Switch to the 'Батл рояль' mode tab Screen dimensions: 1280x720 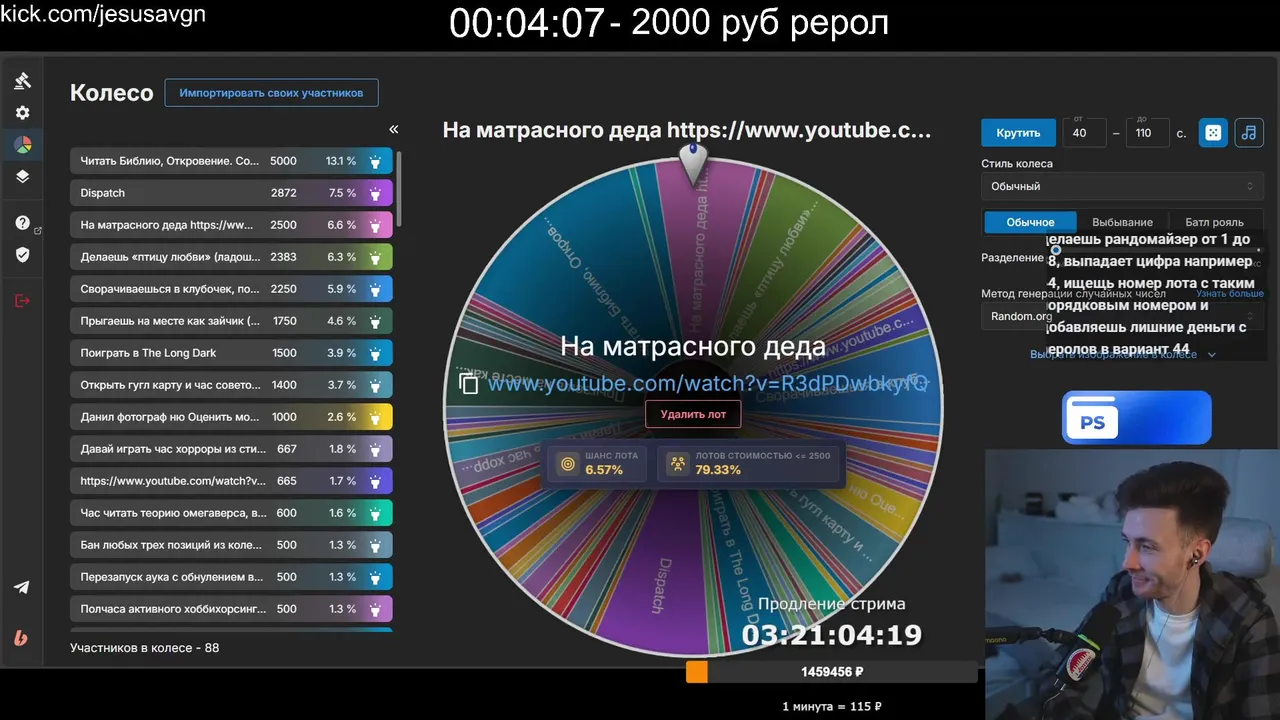(1214, 222)
